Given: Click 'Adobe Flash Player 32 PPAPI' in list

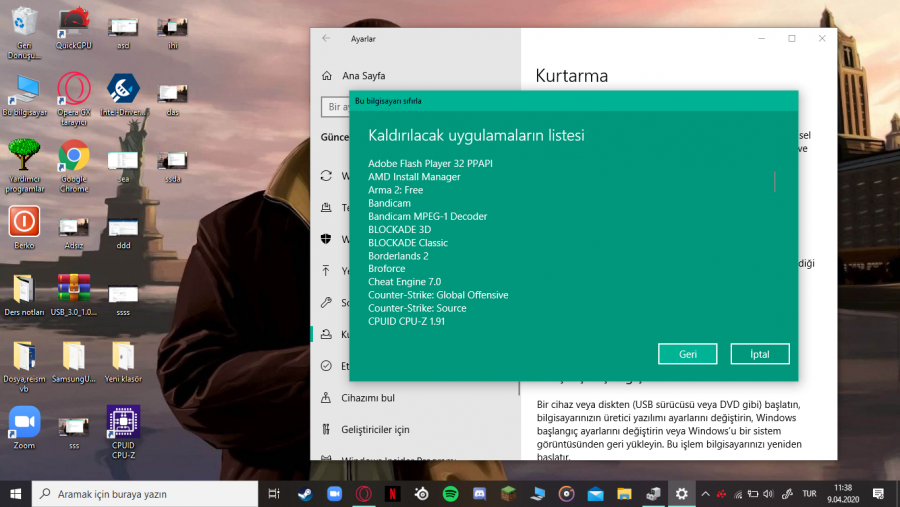Looking at the screenshot, I should tap(430, 164).
